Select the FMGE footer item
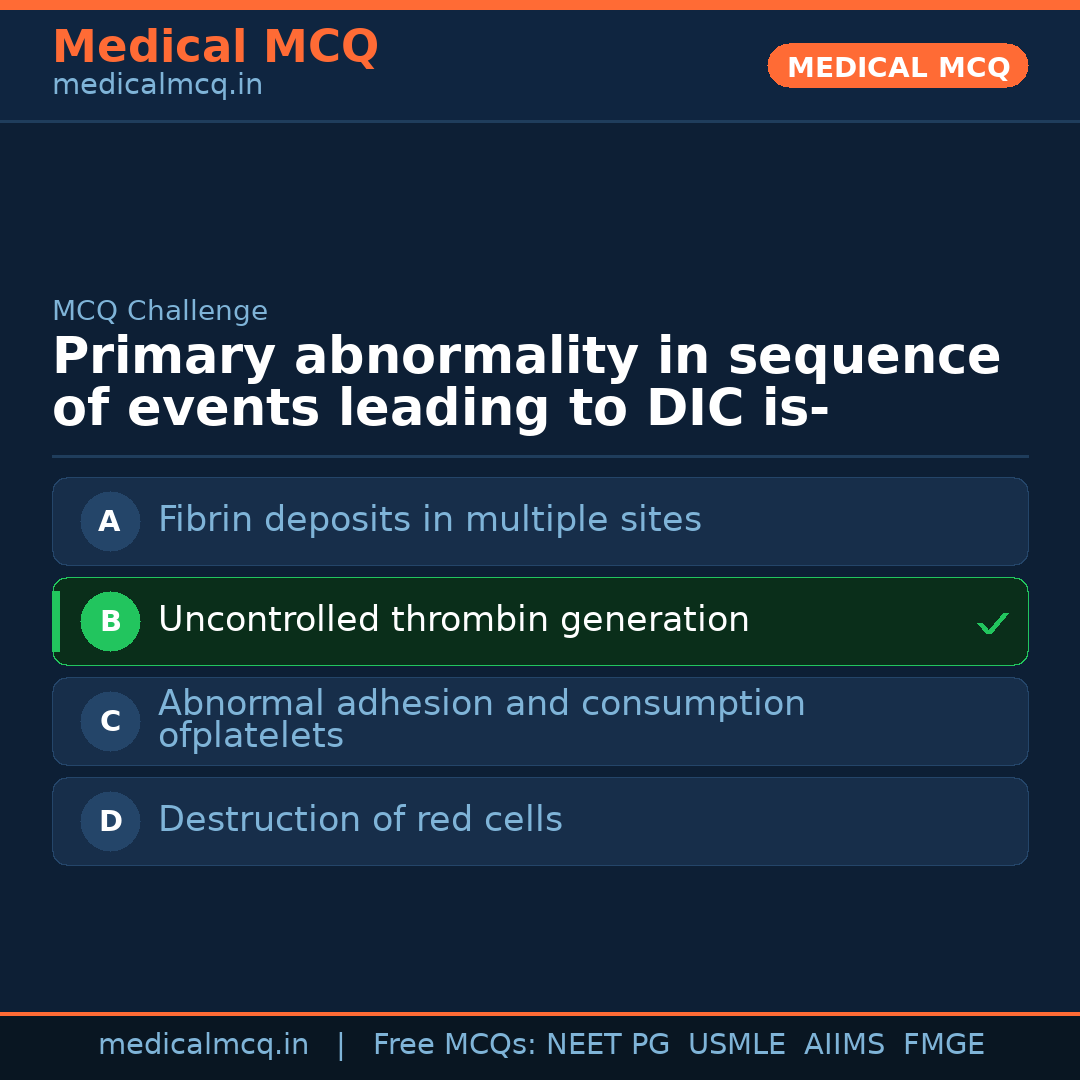 (x=943, y=1045)
